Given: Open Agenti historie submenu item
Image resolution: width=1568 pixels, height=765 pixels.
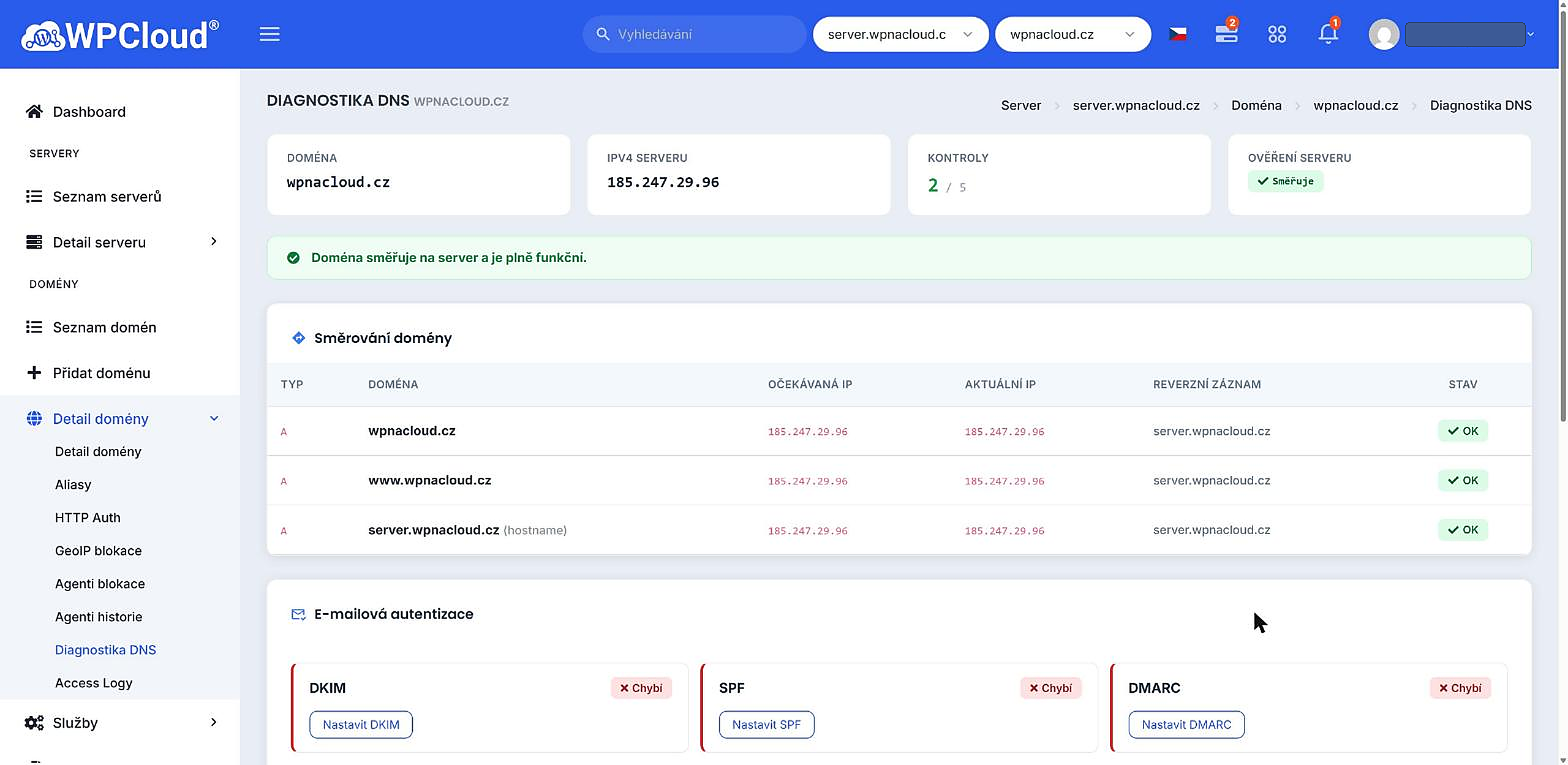Looking at the screenshot, I should point(99,617).
